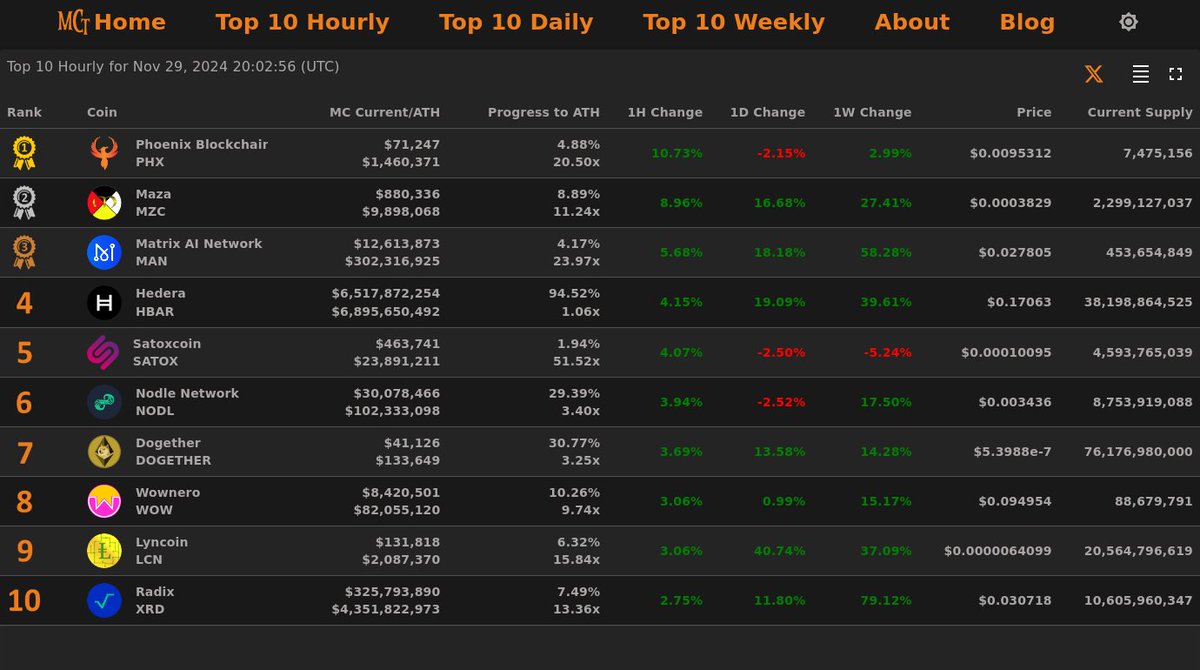Open the Top 10 Weekly page
The width and height of the screenshot is (1200, 670).
click(734, 22)
